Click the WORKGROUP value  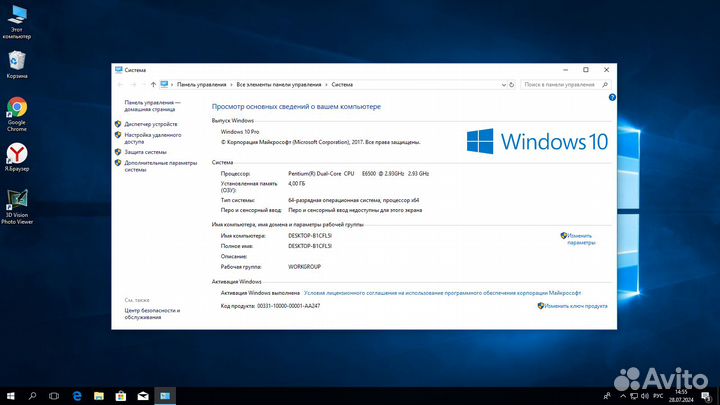coord(304,266)
